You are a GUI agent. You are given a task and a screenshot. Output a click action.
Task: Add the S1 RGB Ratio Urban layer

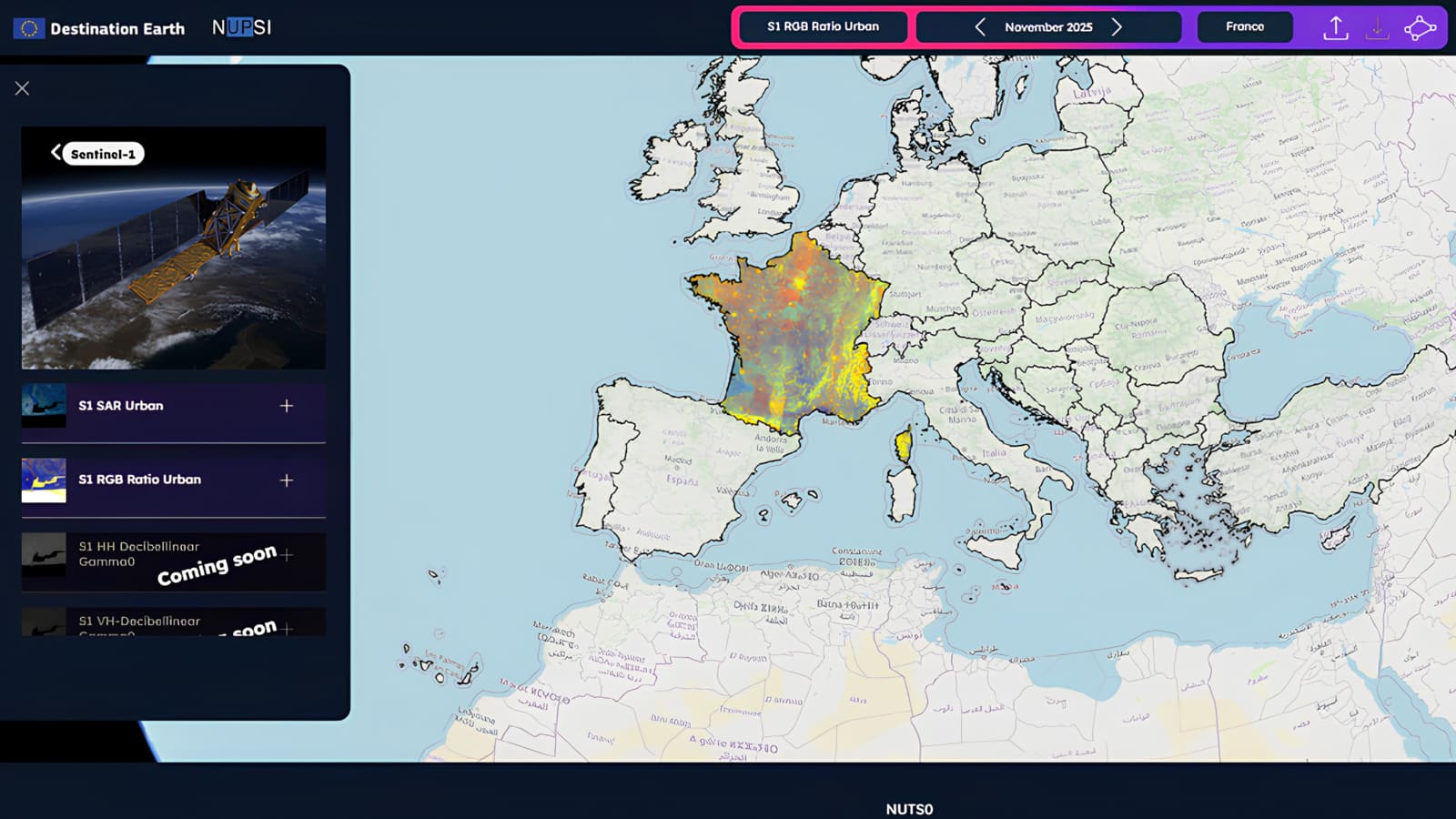click(287, 480)
